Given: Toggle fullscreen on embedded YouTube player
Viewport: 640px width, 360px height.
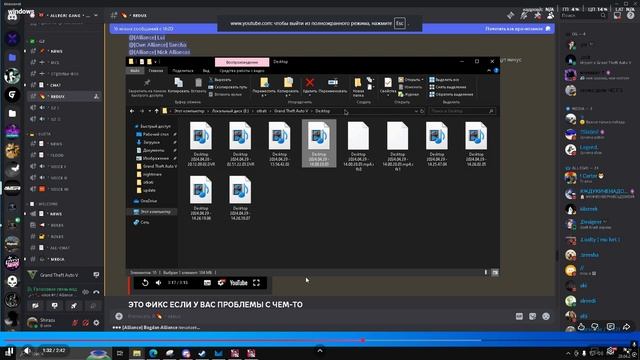Looking at the screenshot, I should coord(256,283).
